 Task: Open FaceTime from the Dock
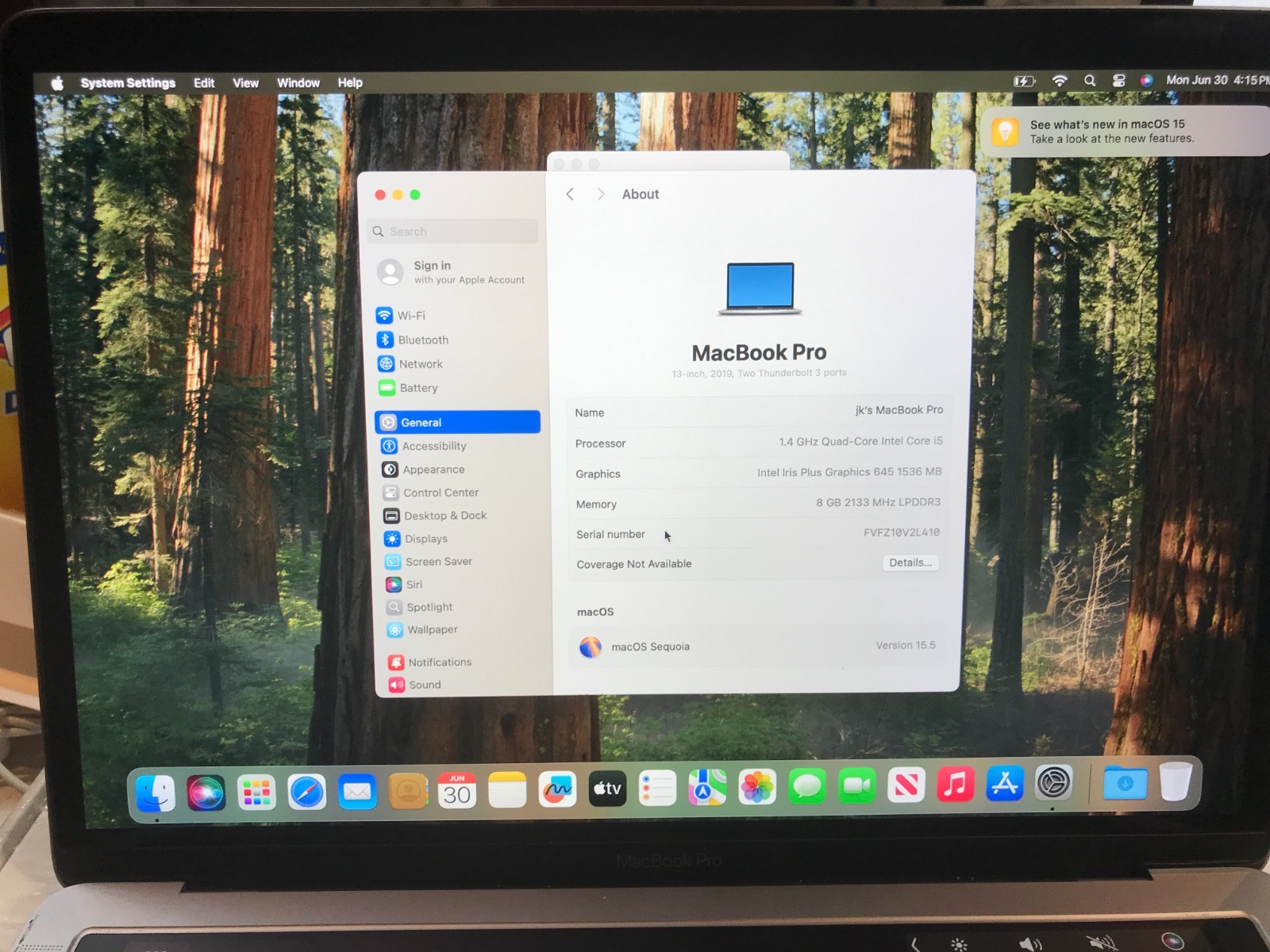click(857, 786)
